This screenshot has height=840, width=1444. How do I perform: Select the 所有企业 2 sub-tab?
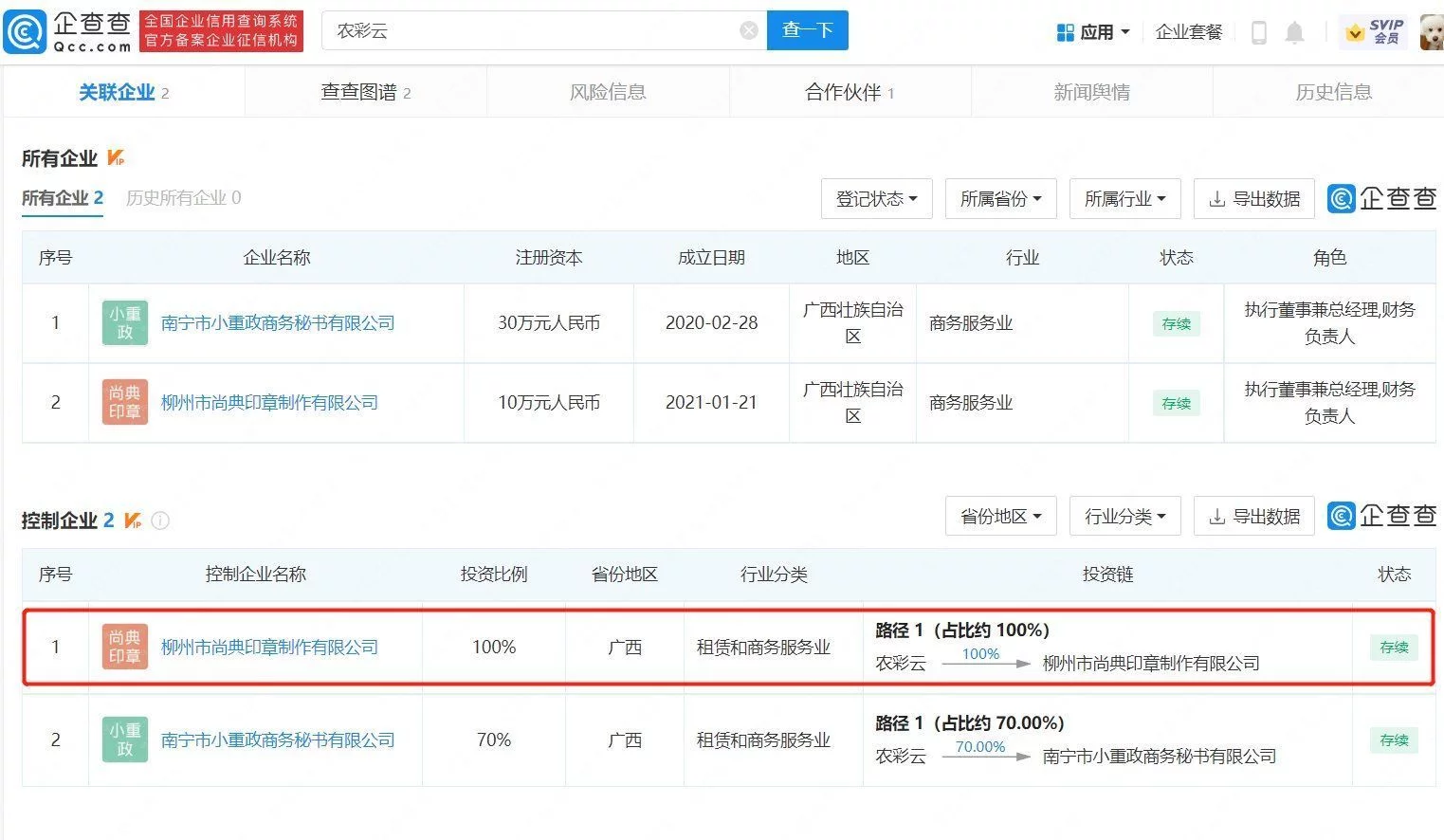click(x=63, y=198)
